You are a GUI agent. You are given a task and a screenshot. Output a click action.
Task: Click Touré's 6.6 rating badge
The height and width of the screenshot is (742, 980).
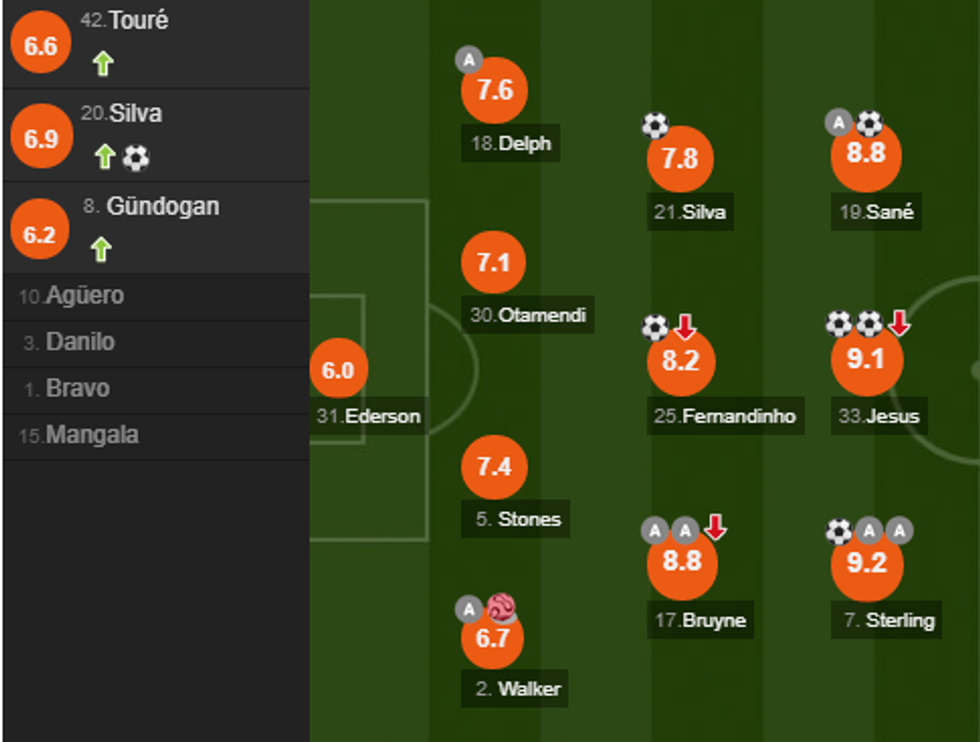coord(40,46)
